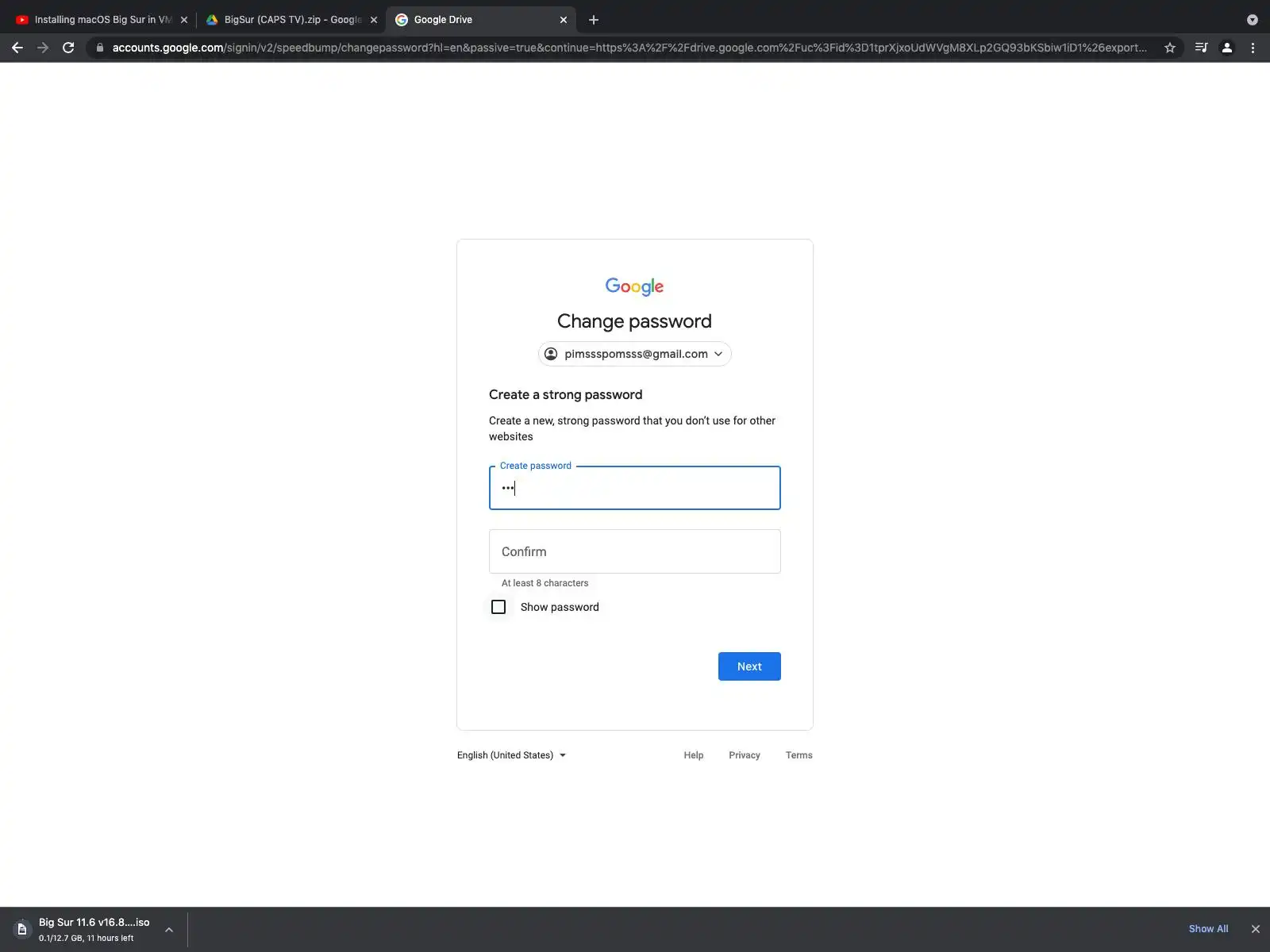This screenshot has height=952, width=1270.
Task: Click the Confirm password field
Action: (635, 551)
